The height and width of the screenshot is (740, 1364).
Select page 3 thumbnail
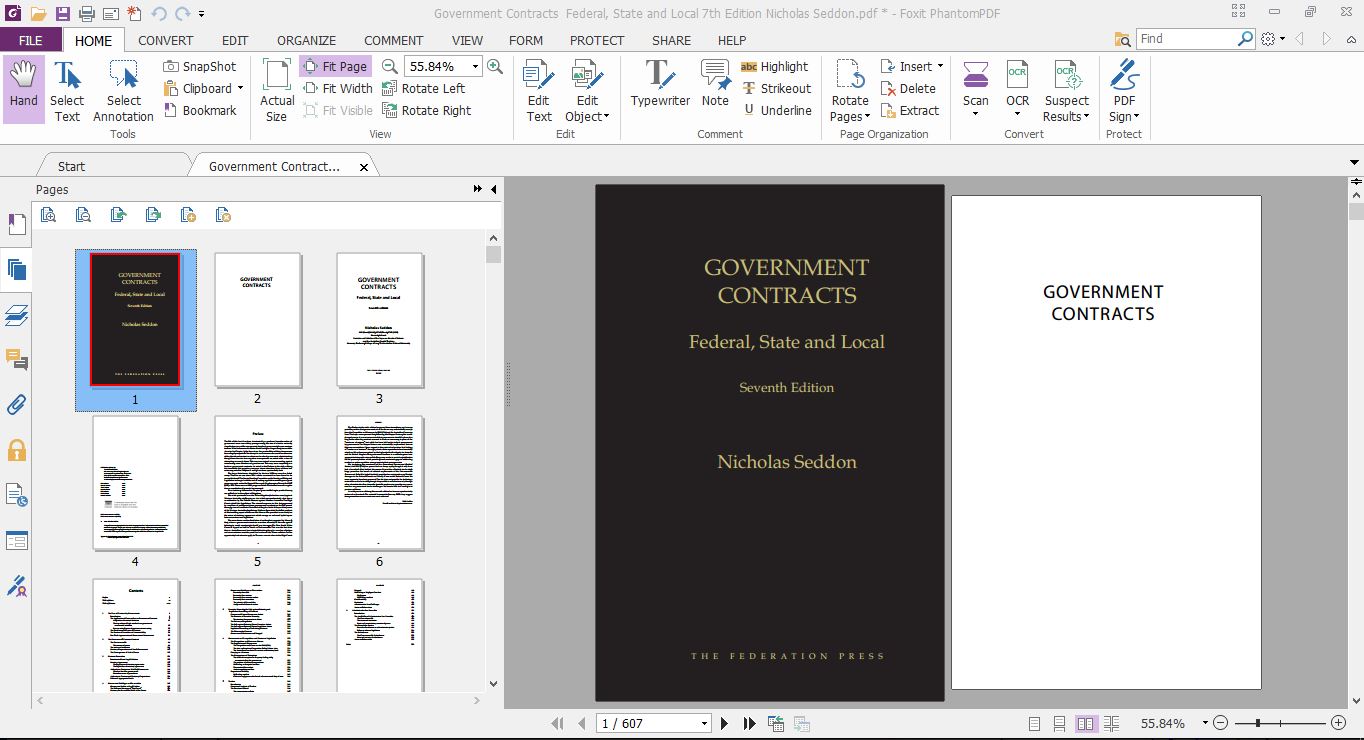coord(379,320)
